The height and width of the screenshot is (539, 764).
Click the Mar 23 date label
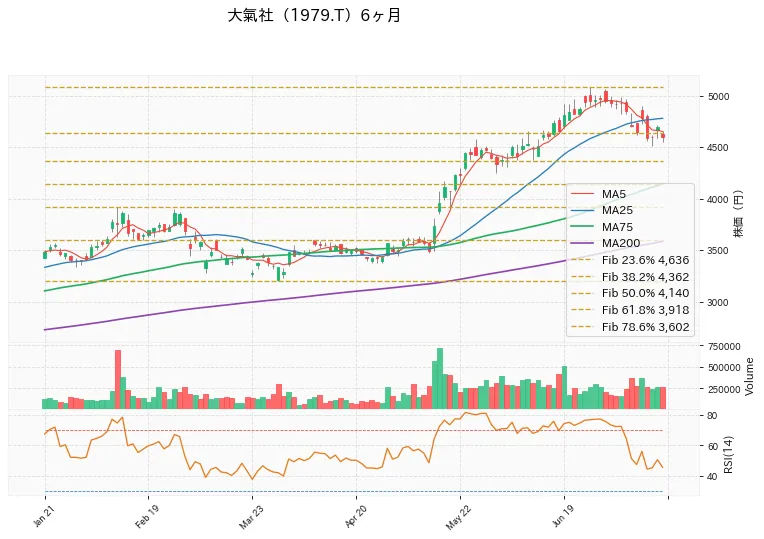click(x=249, y=517)
